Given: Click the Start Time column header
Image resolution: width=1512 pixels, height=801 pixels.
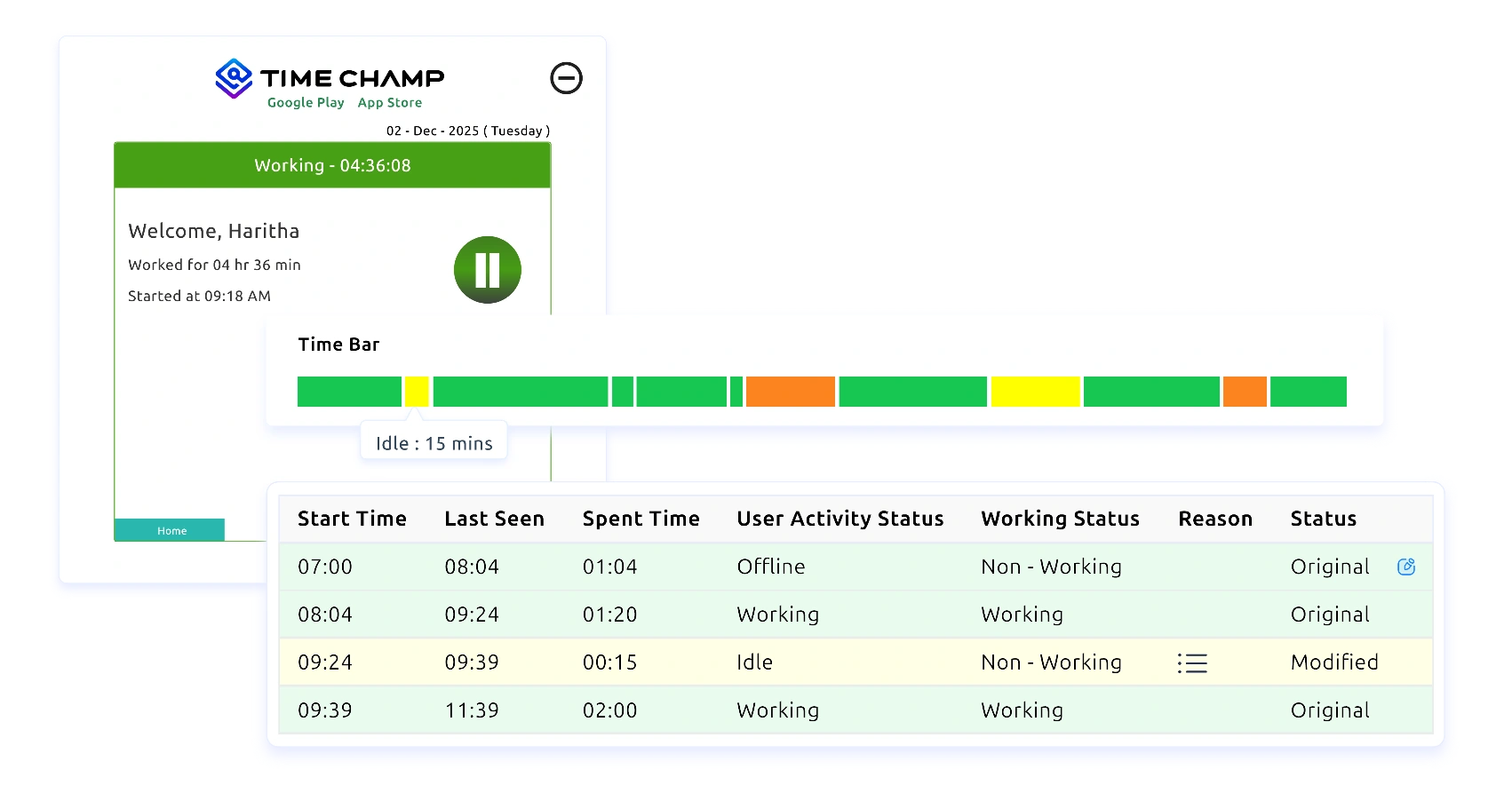Looking at the screenshot, I should 352,519.
